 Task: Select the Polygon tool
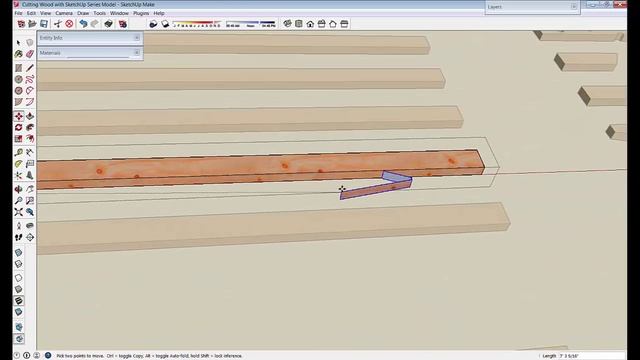pyautogui.click(x=18, y=91)
